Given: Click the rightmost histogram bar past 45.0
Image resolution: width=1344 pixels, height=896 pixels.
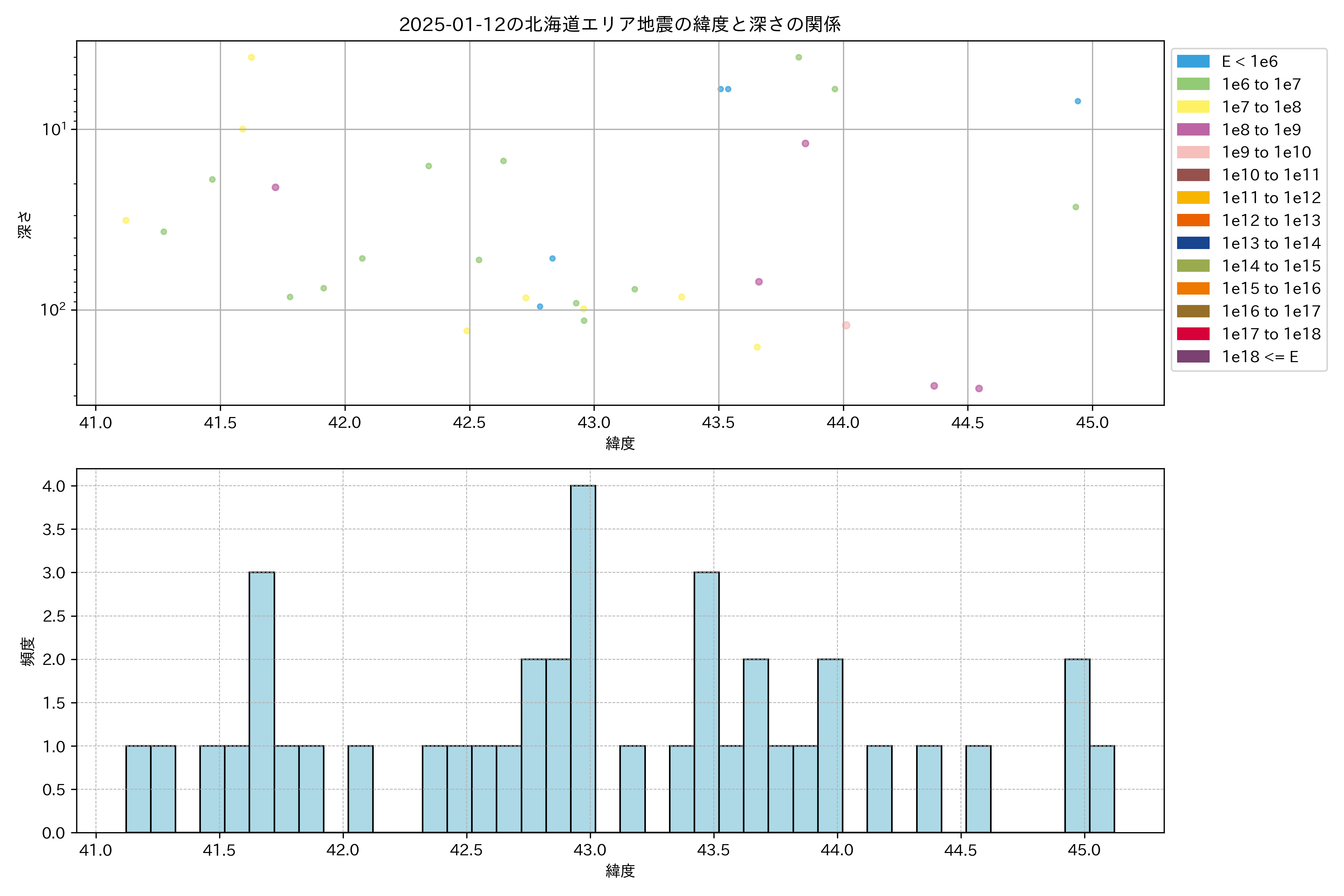Looking at the screenshot, I should tap(1102, 788).
